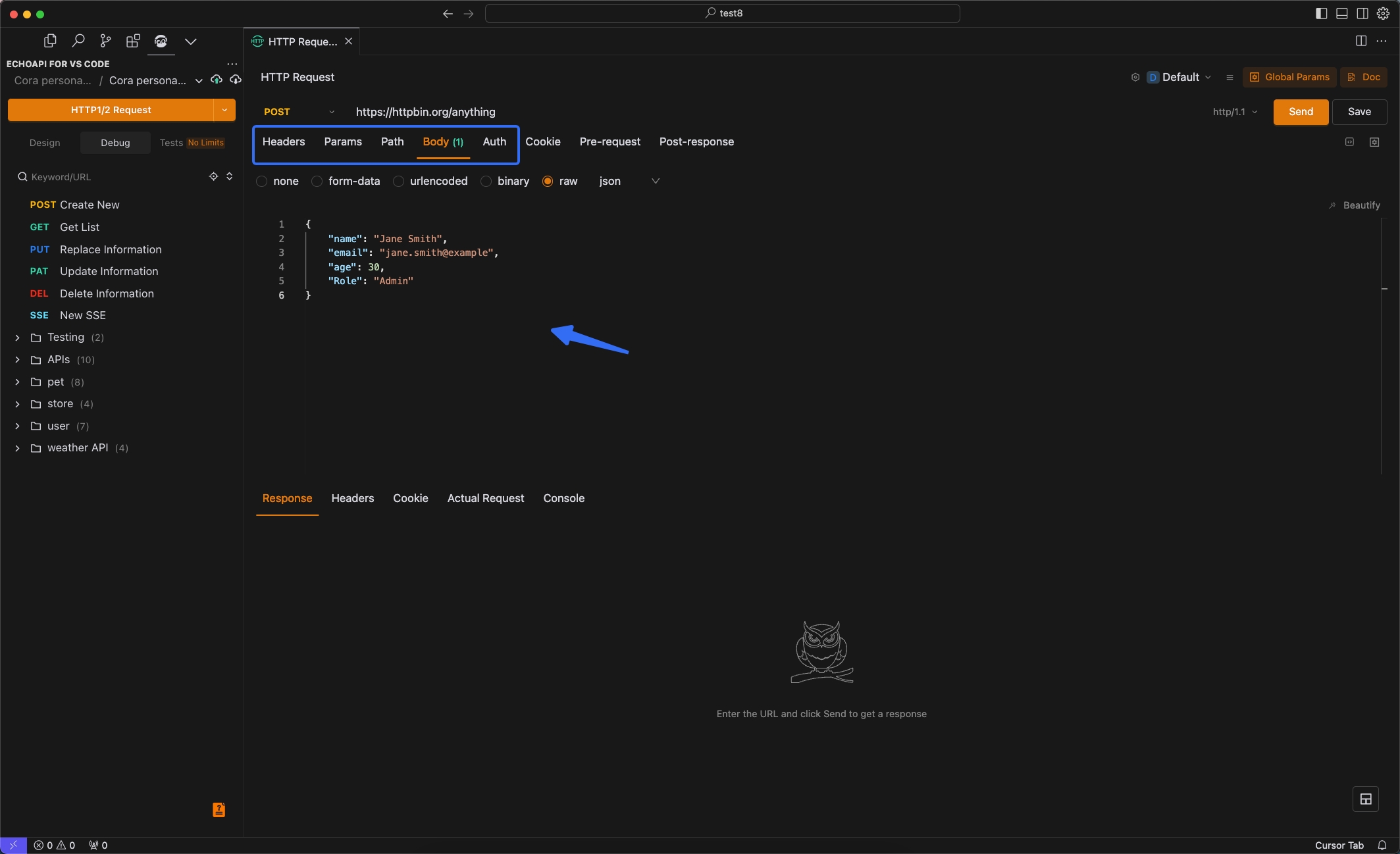Switch to the Headers tab

(x=283, y=141)
